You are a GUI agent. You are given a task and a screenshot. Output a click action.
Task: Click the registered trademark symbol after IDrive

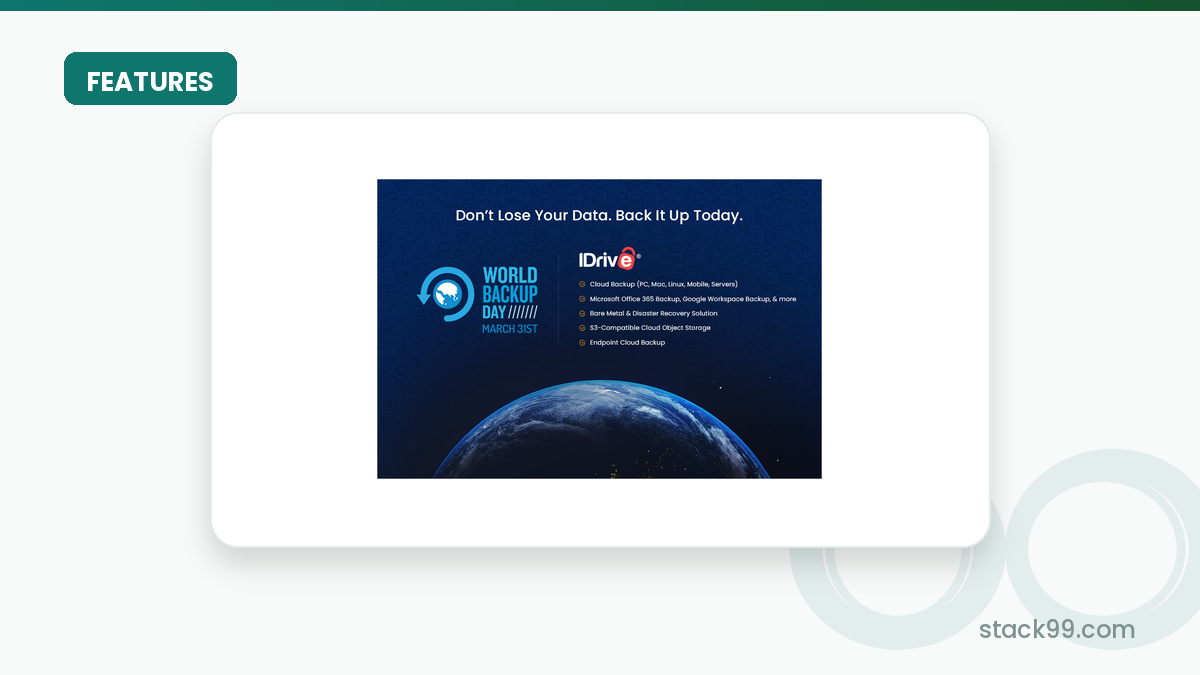(x=640, y=255)
